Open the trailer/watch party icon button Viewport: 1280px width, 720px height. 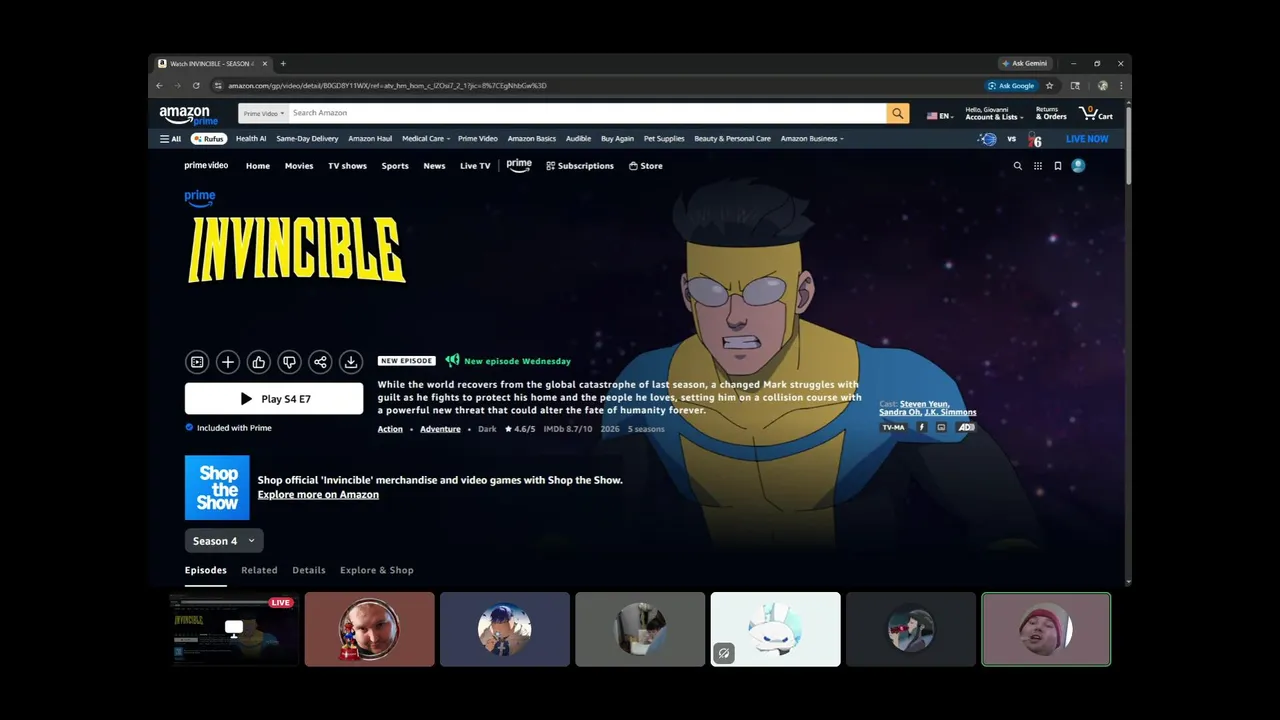pos(197,362)
